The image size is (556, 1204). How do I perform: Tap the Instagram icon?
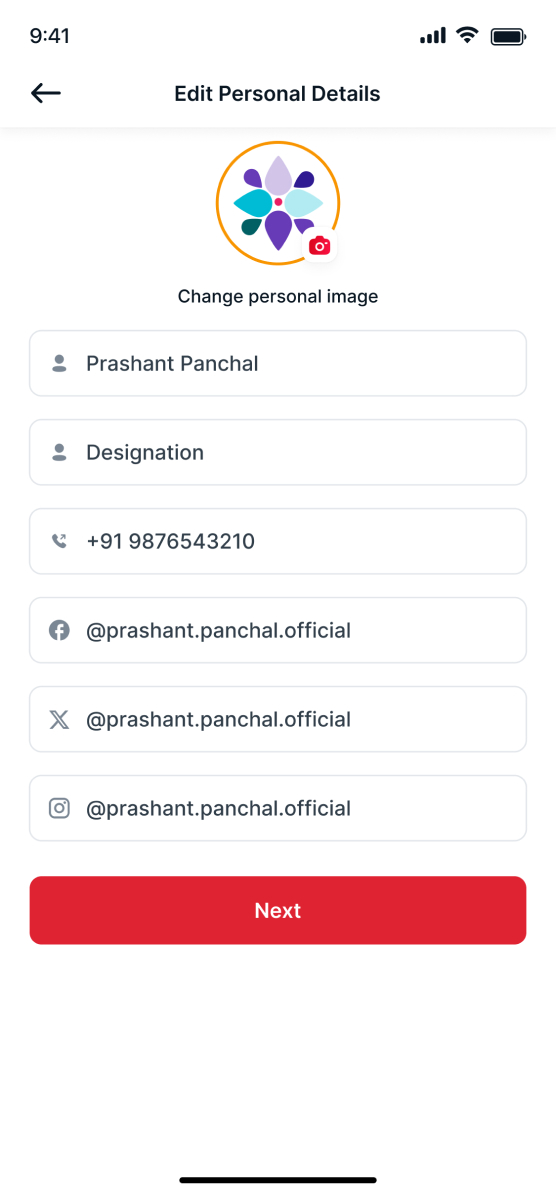(60, 808)
